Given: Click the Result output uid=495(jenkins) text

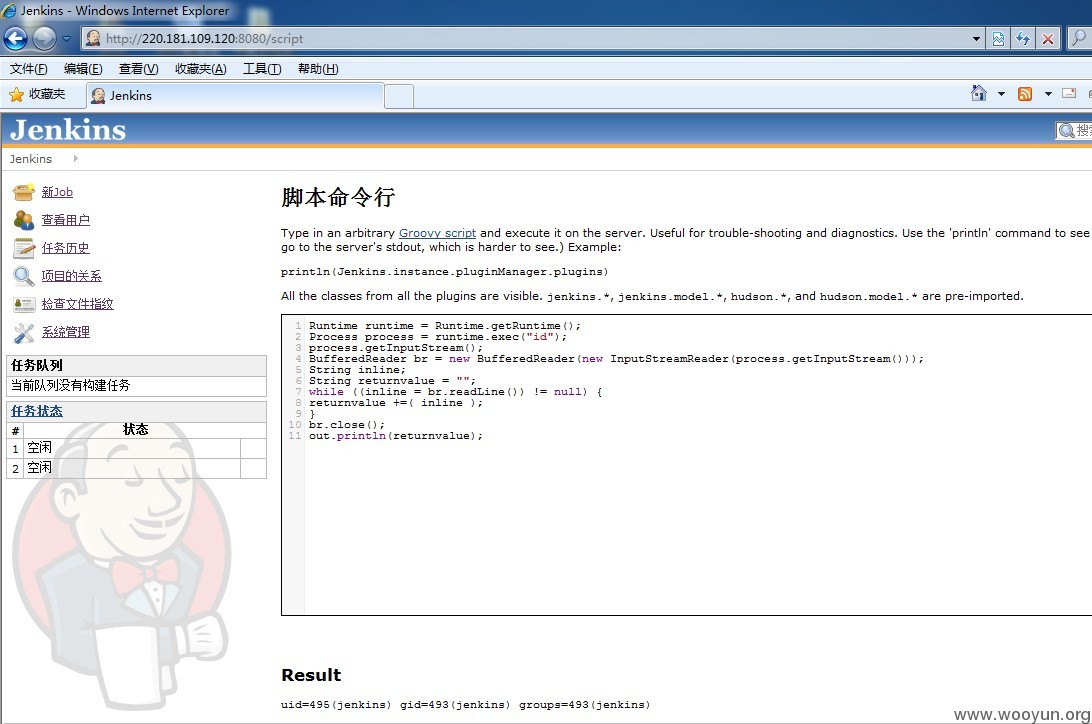Looking at the screenshot, I should tap(465, 705).
